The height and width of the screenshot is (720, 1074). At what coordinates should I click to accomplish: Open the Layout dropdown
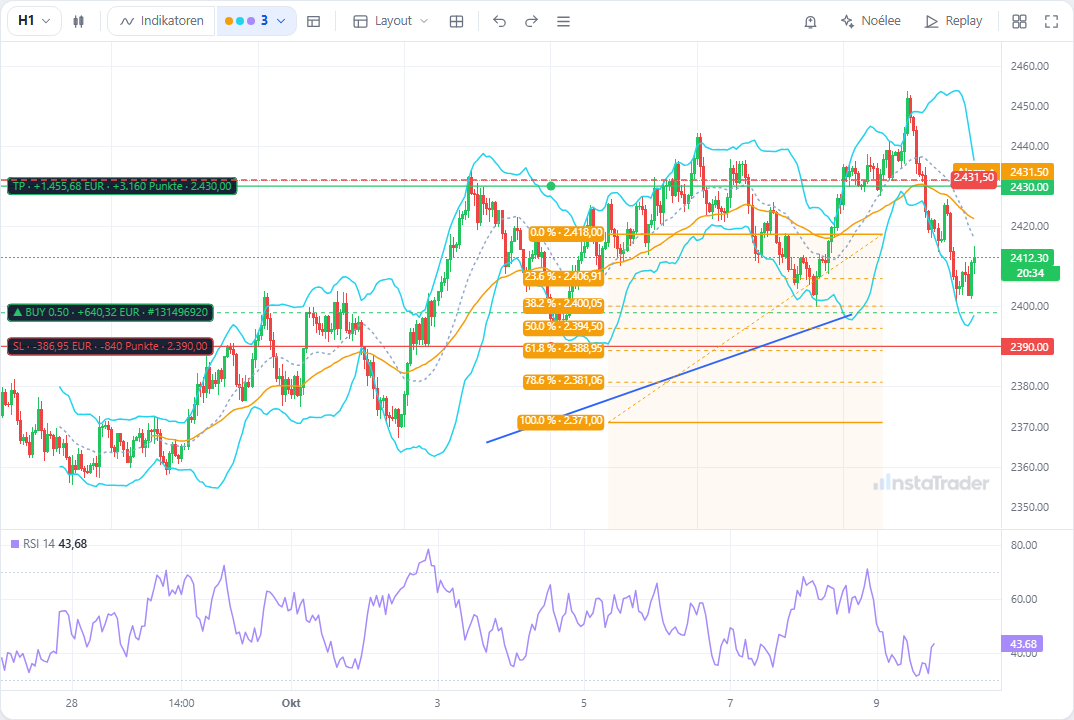390,21
